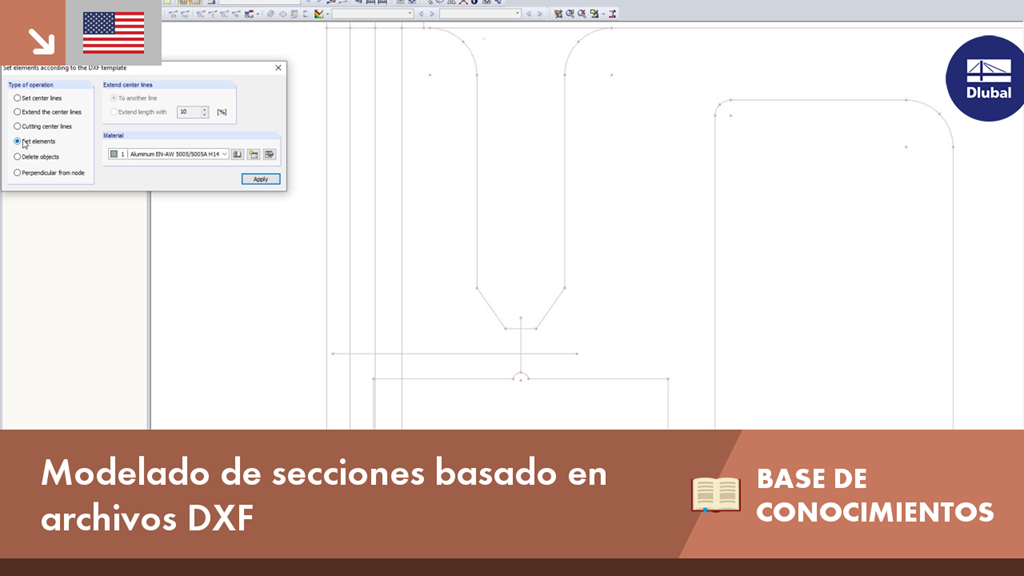This screenshot has height=576, width=1024.
Task: Select the Cutting center lines option
Action: [x=17, y=126]
